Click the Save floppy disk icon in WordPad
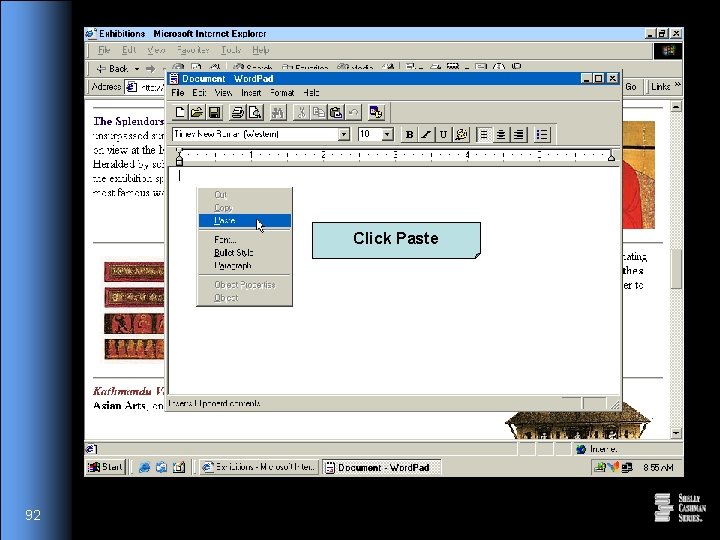Viewport: 720px width, 540px height. tap(214, 112)
